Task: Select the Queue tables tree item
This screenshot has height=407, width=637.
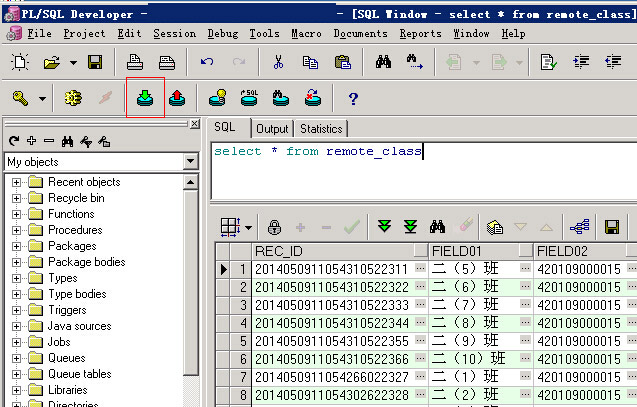Action: (x=80, y=374)
